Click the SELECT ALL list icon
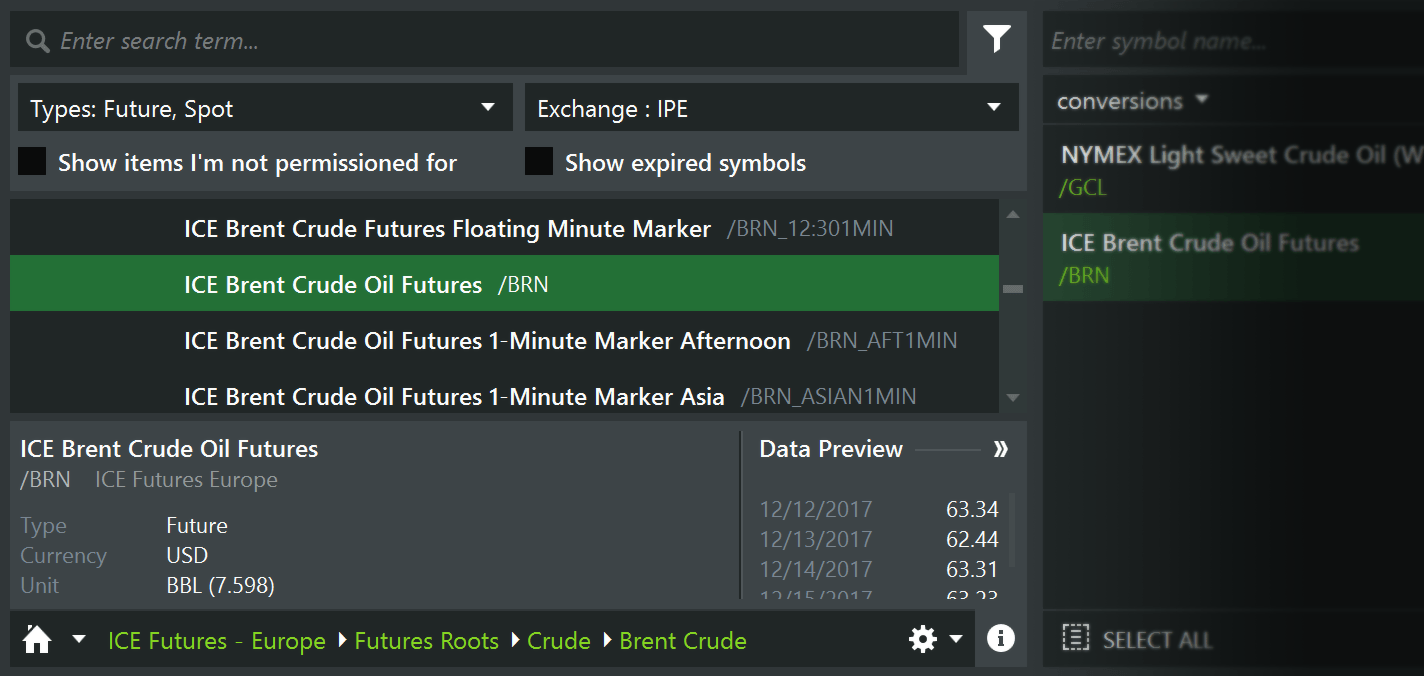Screen dimensions: 1424x676 pyautogui.click(x=1075, y=639)
